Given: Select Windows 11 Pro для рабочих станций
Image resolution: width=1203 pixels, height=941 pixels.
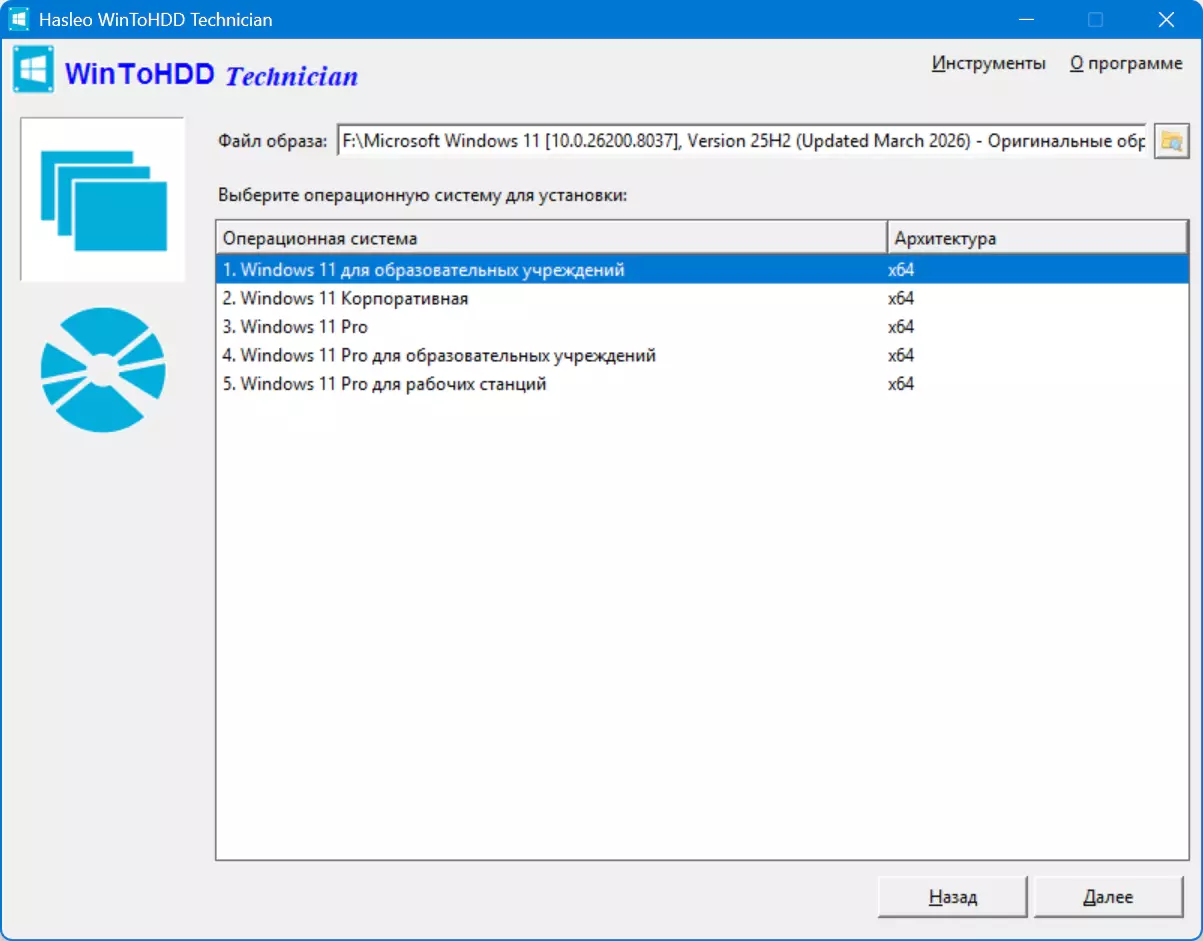Looking at the screenshot, I should [x=702, y=384].
